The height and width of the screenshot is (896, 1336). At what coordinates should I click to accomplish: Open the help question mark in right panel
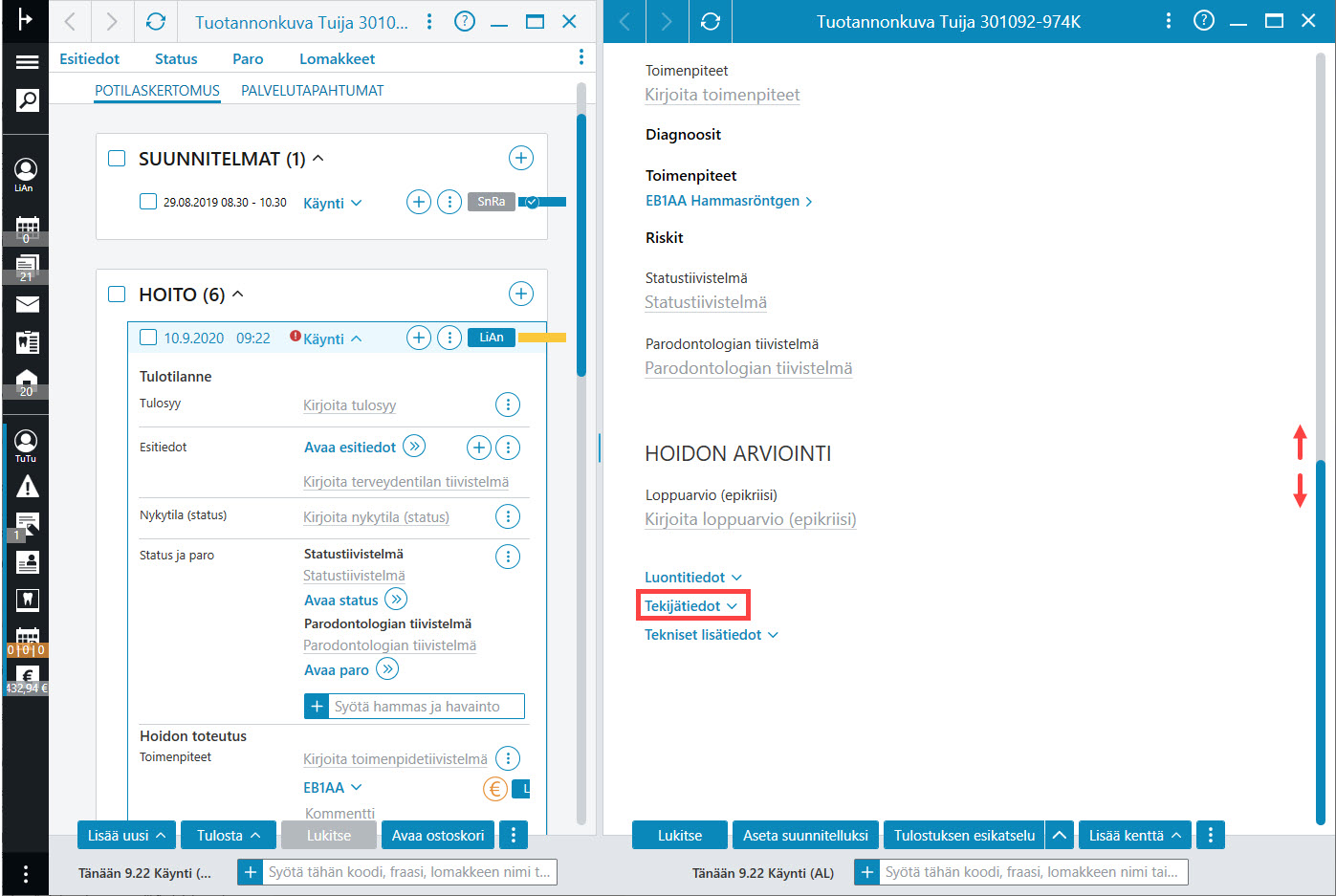click(x=1204, y=21)
